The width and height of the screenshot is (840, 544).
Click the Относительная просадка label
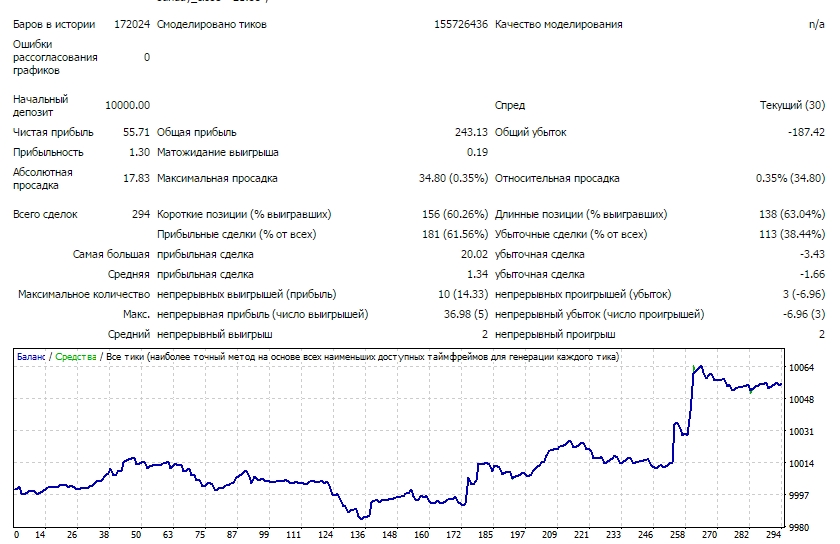557,178
